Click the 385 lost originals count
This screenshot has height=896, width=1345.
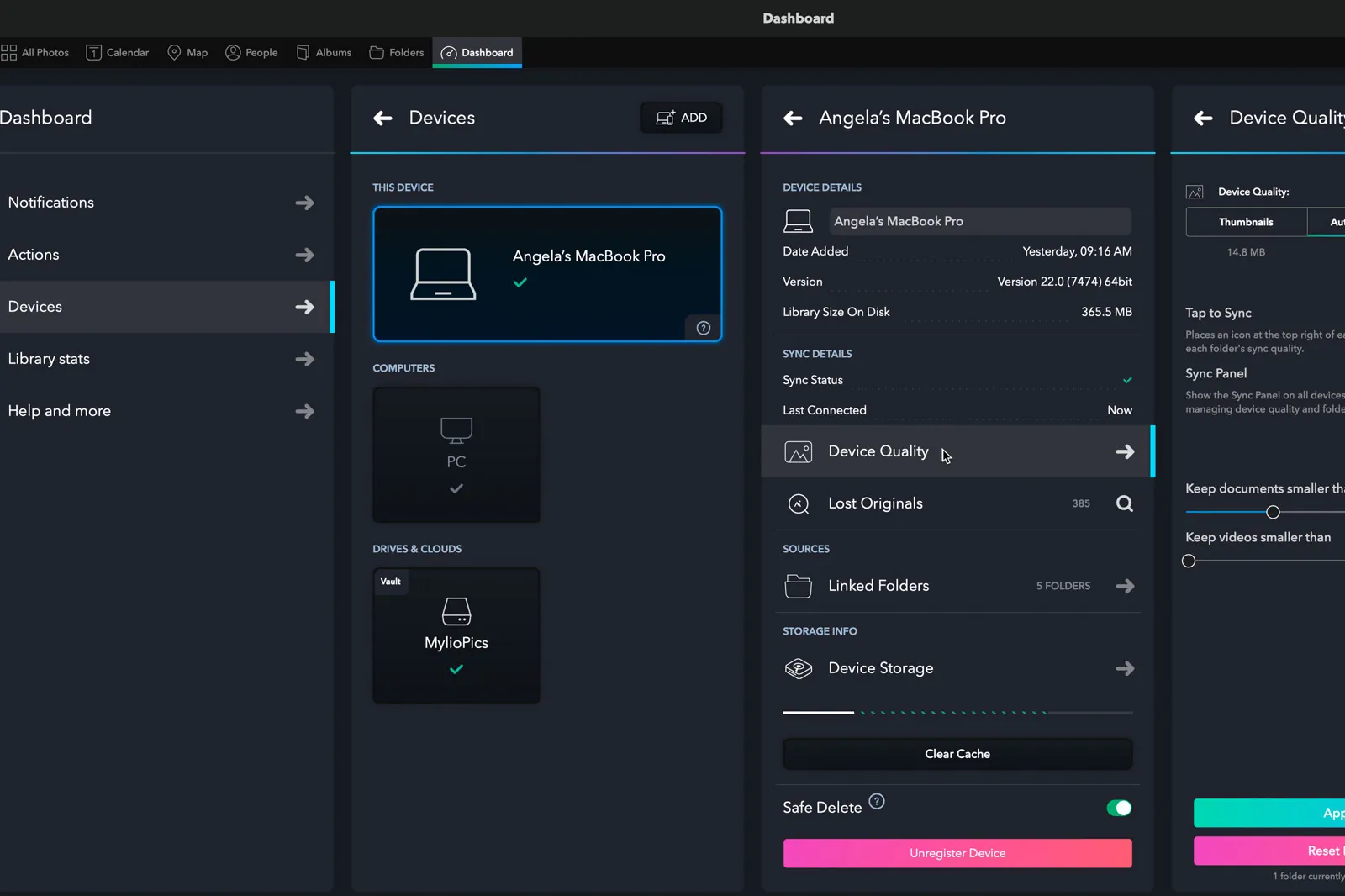(1081, 503)
